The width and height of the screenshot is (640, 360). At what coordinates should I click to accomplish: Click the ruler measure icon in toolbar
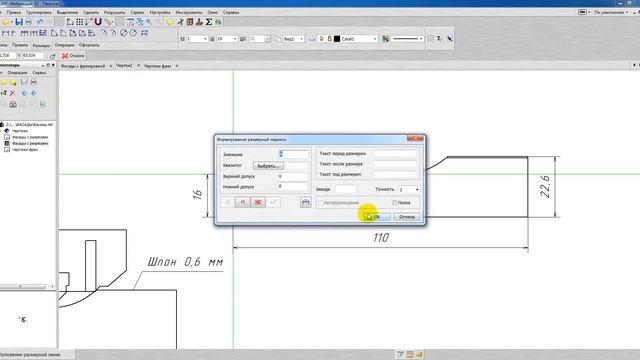[108, 22]
